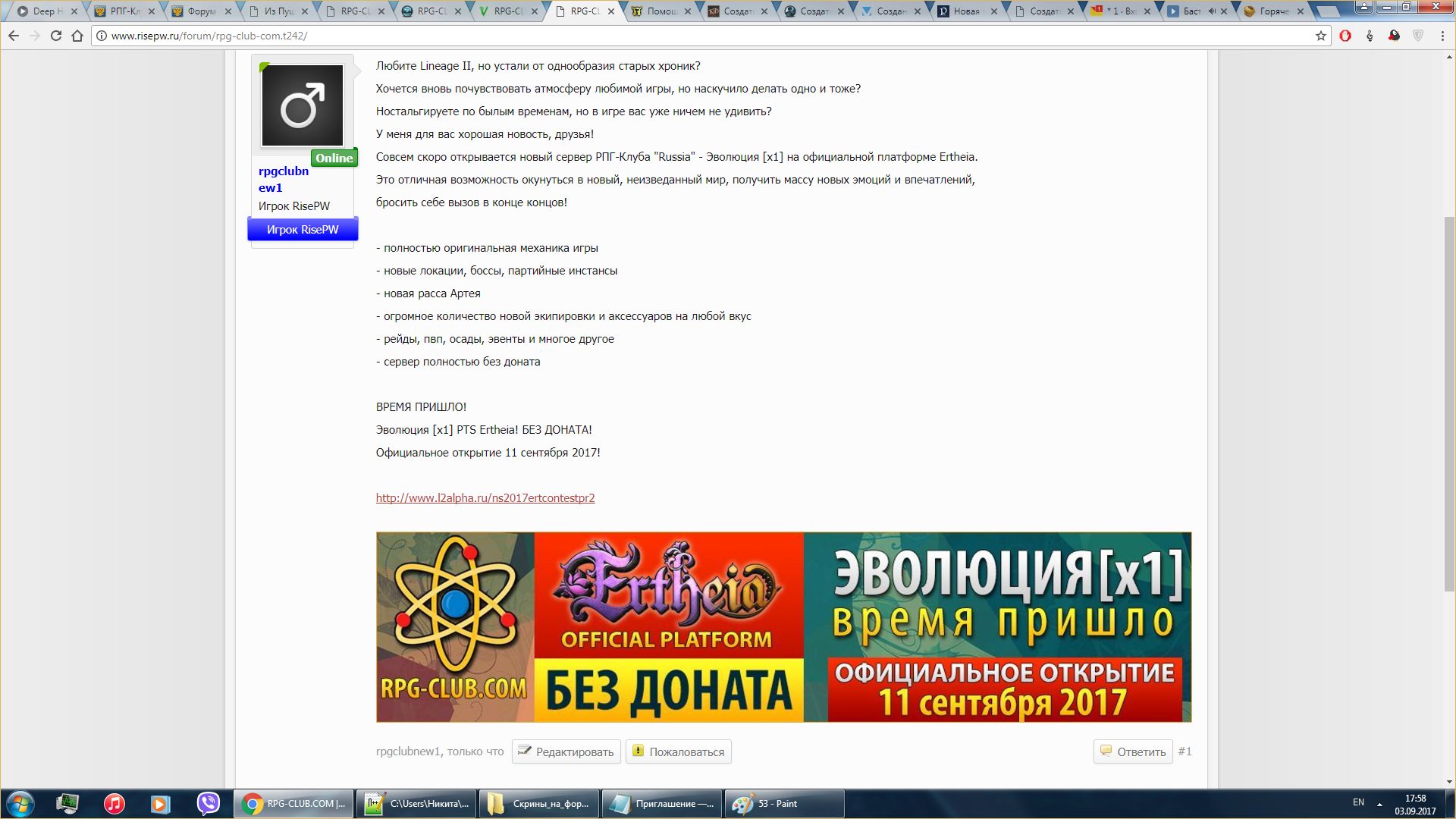The image size is (1456, 819).
Task: View site information icon in address bar
Action: [x=102, y=36]
